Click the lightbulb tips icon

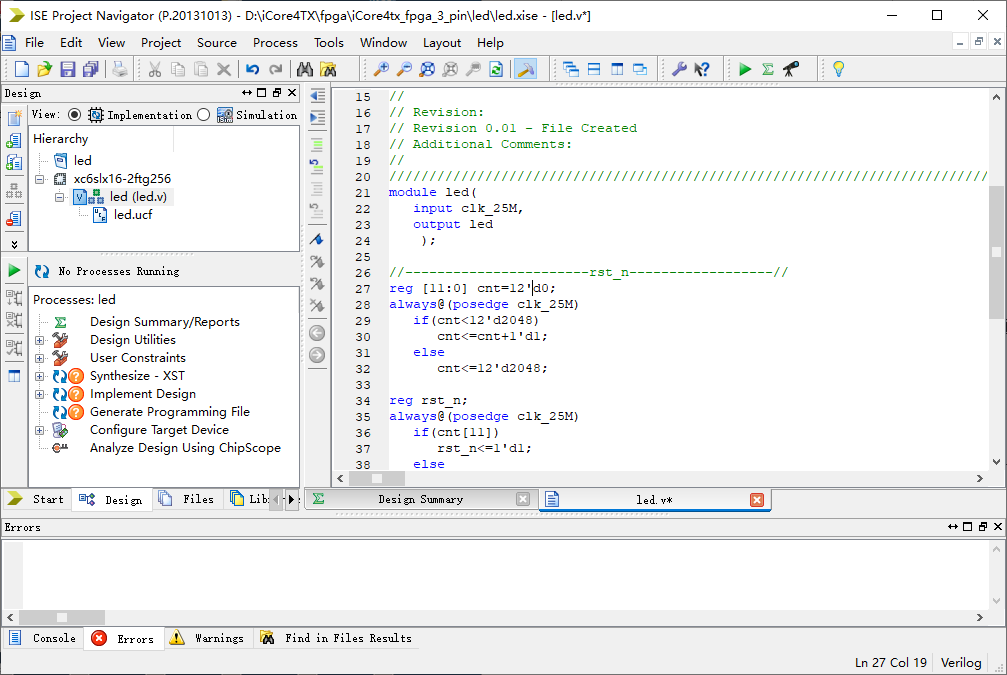click(838, 69)
